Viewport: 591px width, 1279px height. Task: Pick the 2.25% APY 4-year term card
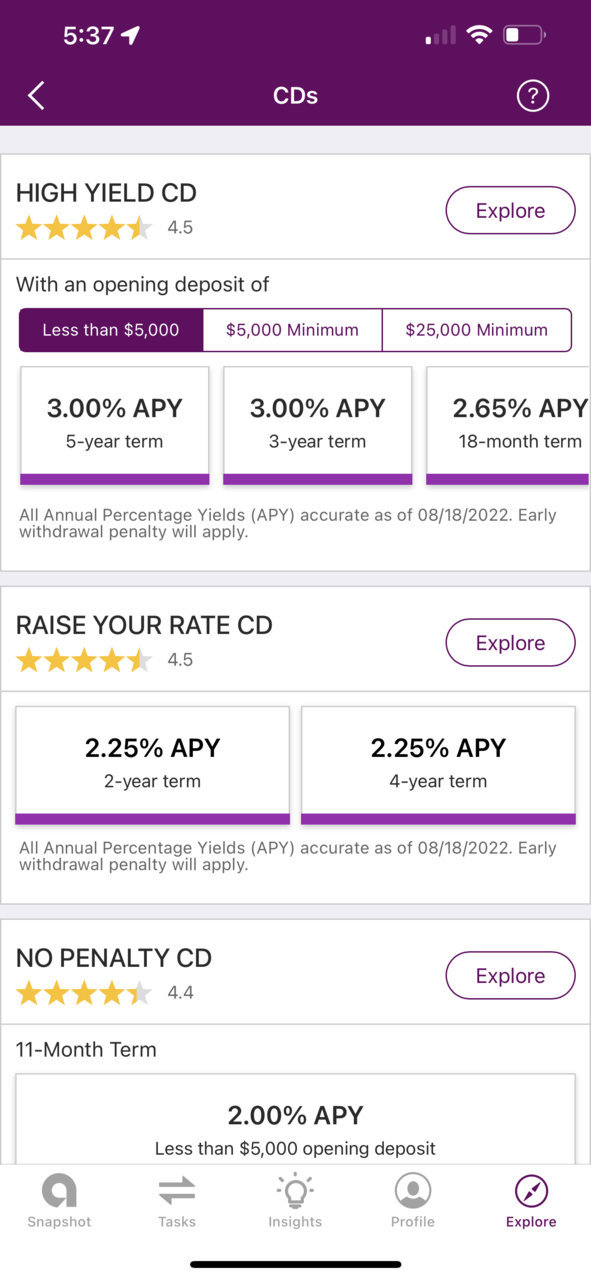[x=438, y=765]
